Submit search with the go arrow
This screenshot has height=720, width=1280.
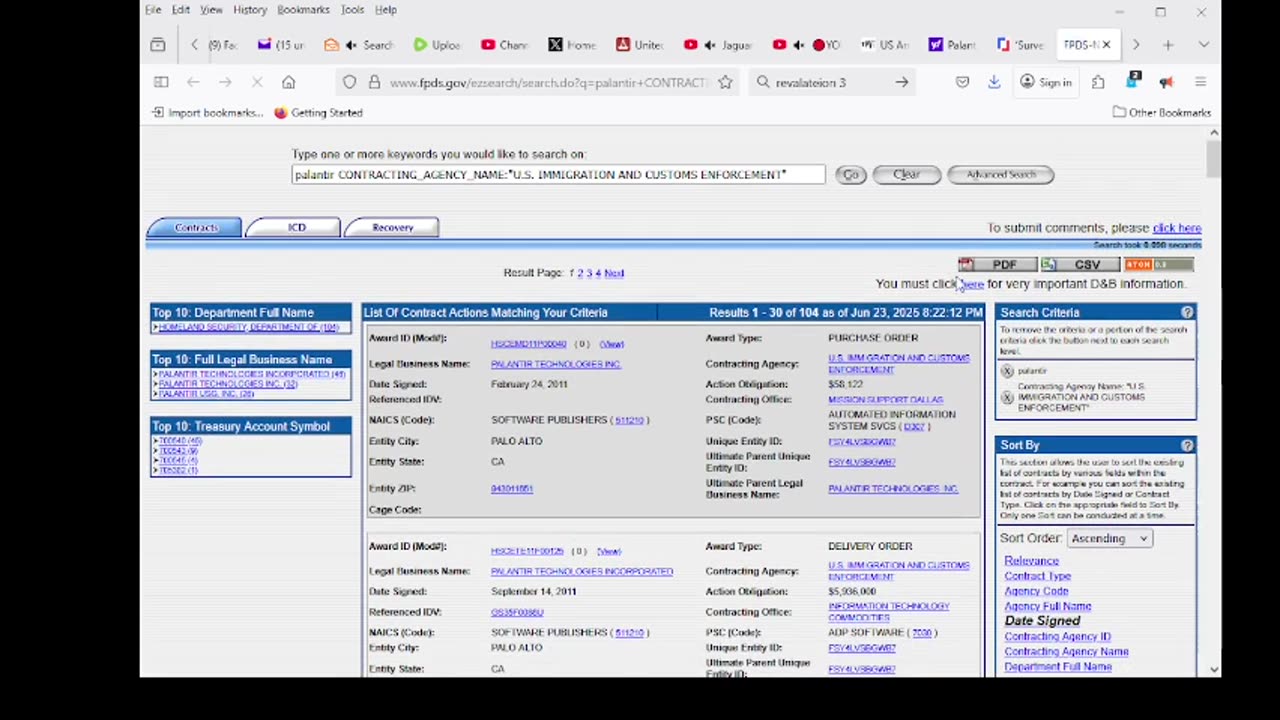901,82
